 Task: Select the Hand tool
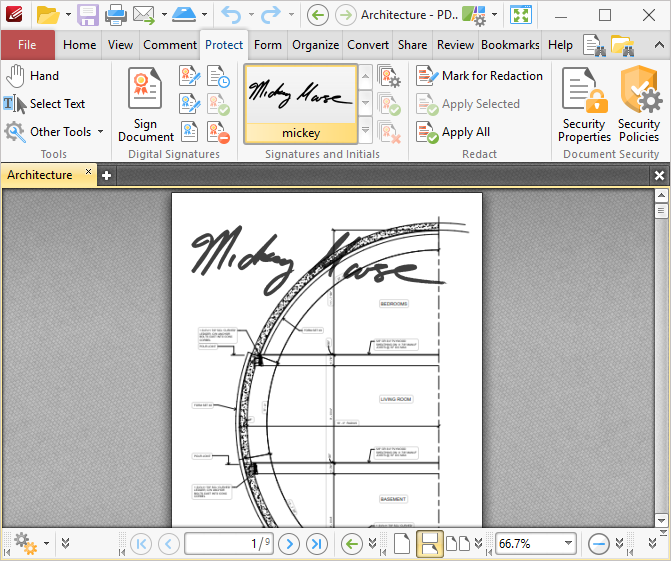coord(32,76)
